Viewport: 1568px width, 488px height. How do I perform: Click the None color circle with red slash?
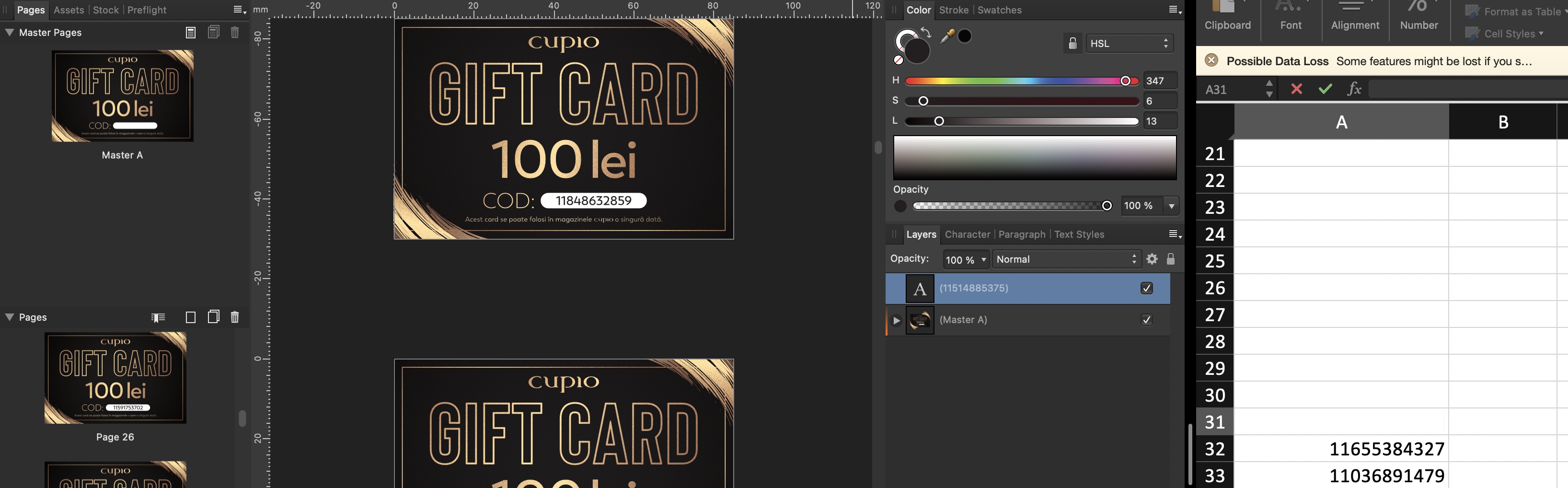coord(899,60)
